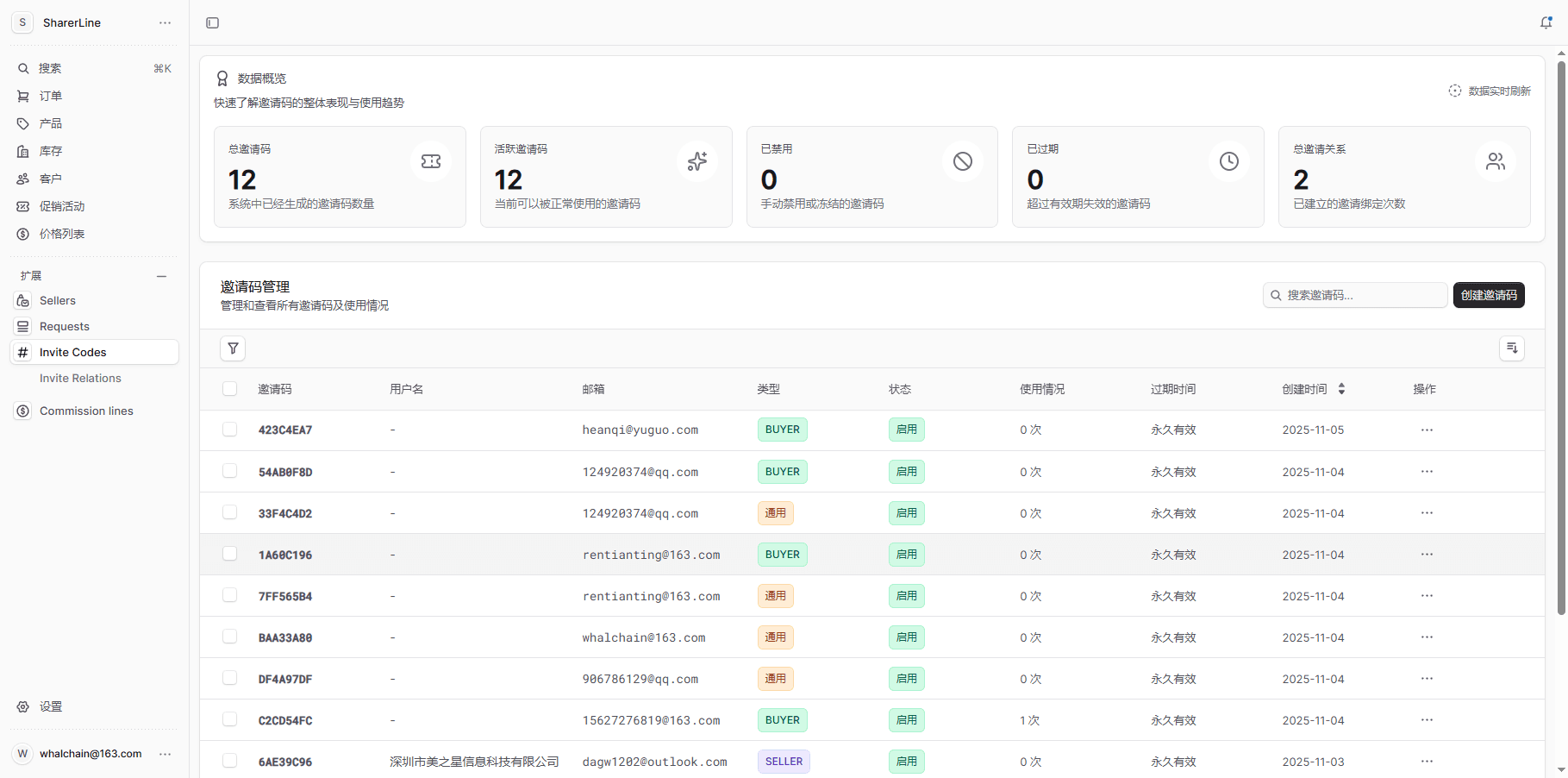The image size is (1568, 778).
Task: Go to Invite Relations in sidebar
Action: pyautogui.click(x=80, y=379)
